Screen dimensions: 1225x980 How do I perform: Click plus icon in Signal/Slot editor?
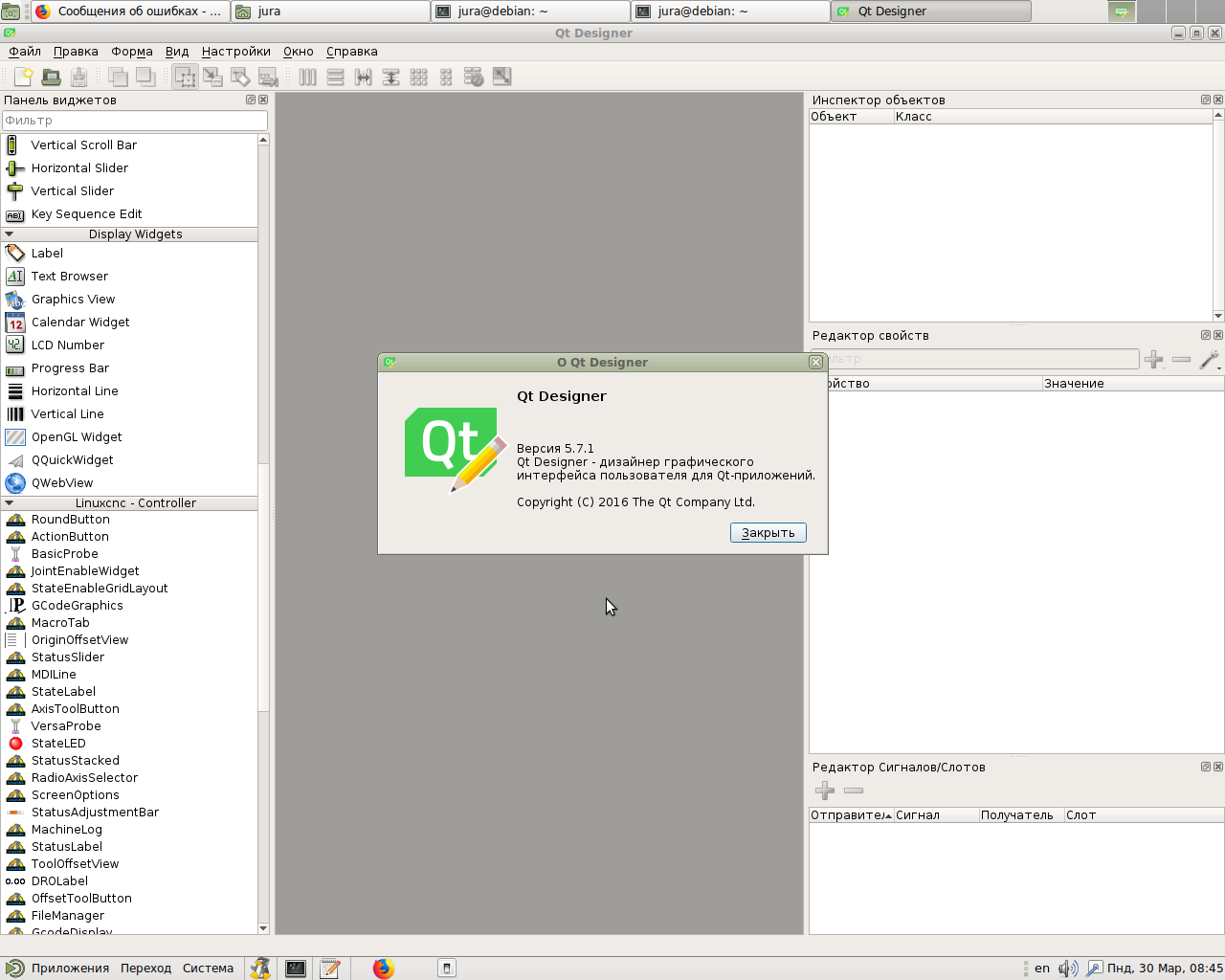click(825, 791)
